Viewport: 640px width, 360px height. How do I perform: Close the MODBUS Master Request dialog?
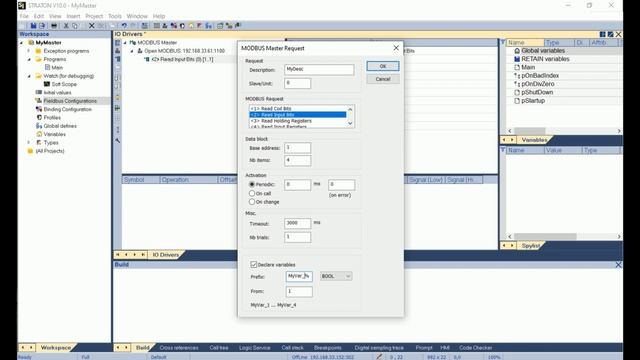(x=396, y=48)
